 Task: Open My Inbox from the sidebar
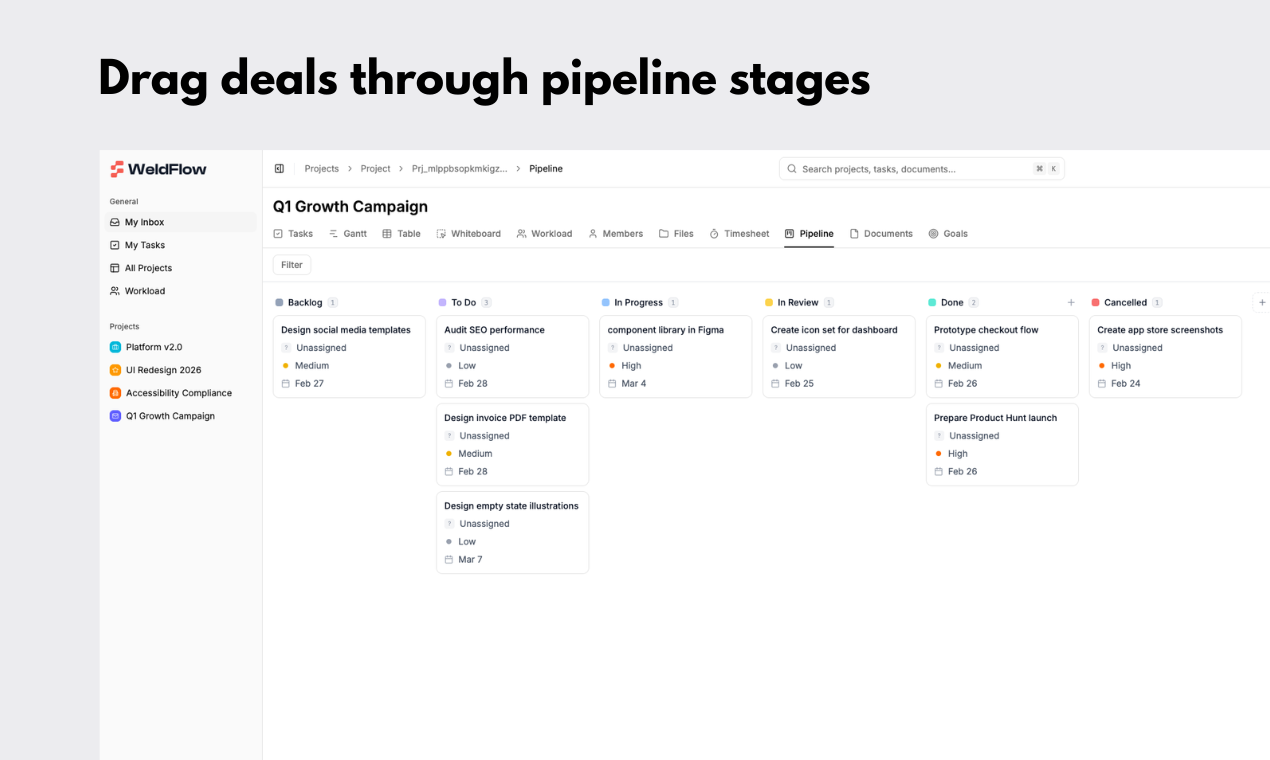point(144,222)
